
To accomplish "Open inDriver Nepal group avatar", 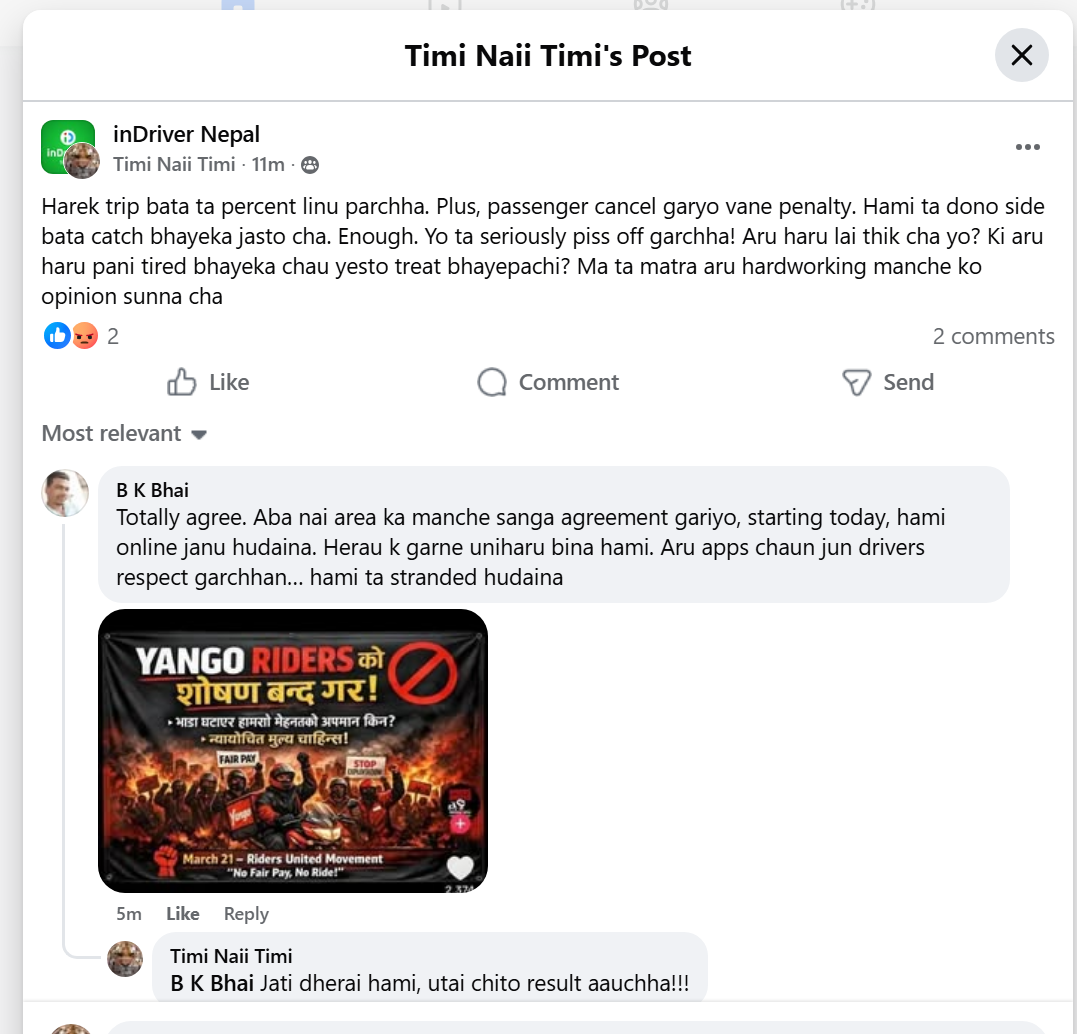I will (68, 146).
